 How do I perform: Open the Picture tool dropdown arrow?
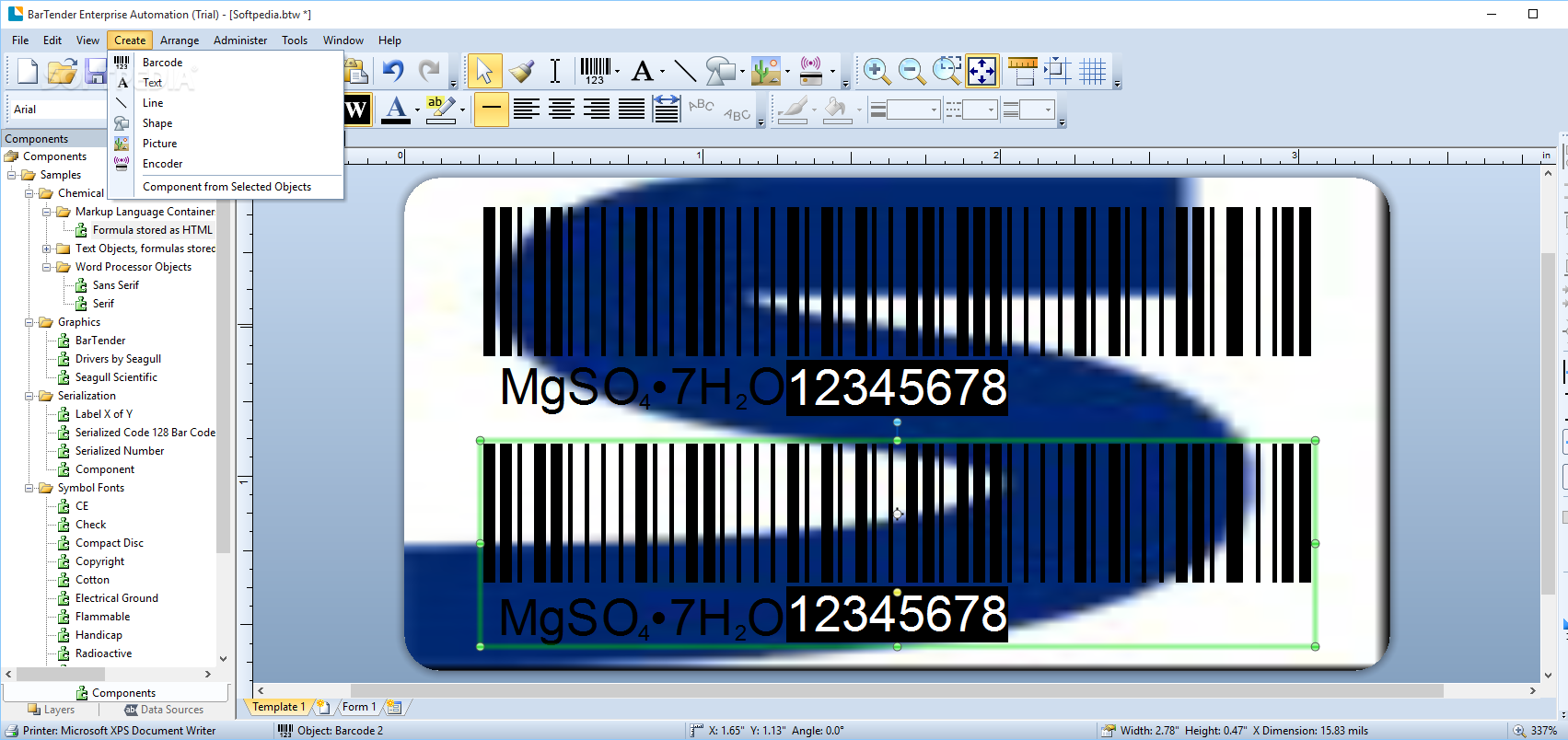pyautogui.click(x=787, y=71)
